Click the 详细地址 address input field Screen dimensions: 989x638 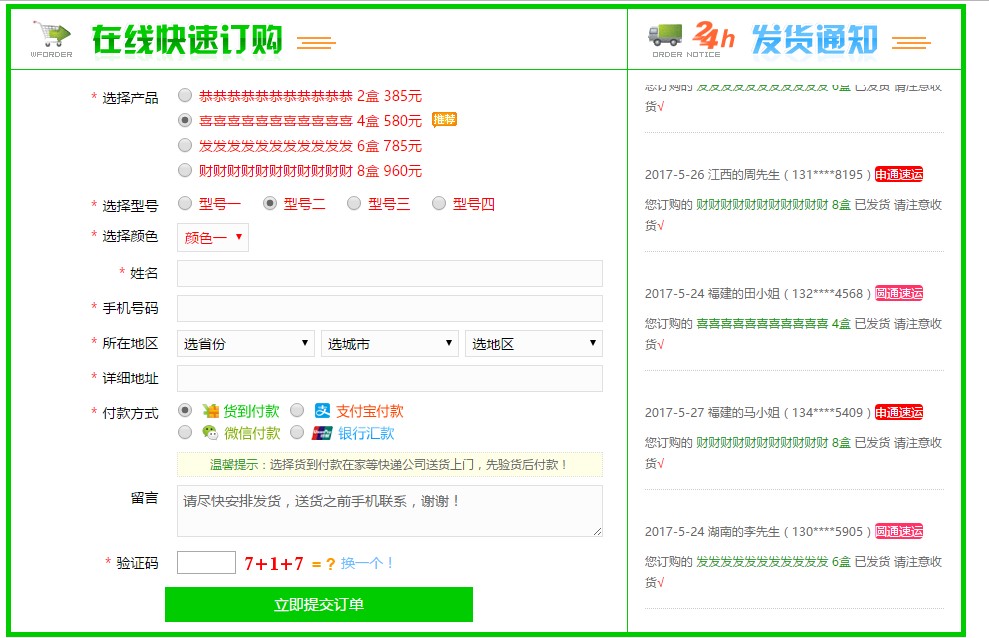[390, 379]
